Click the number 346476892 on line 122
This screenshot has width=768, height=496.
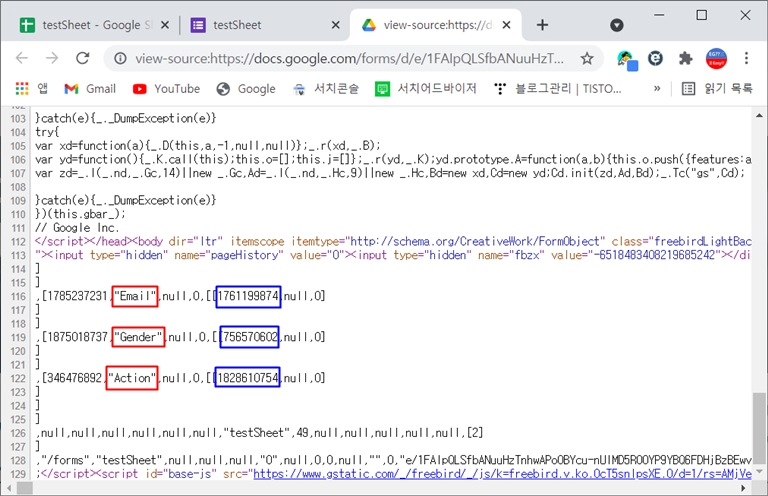[x=74, y=378]
